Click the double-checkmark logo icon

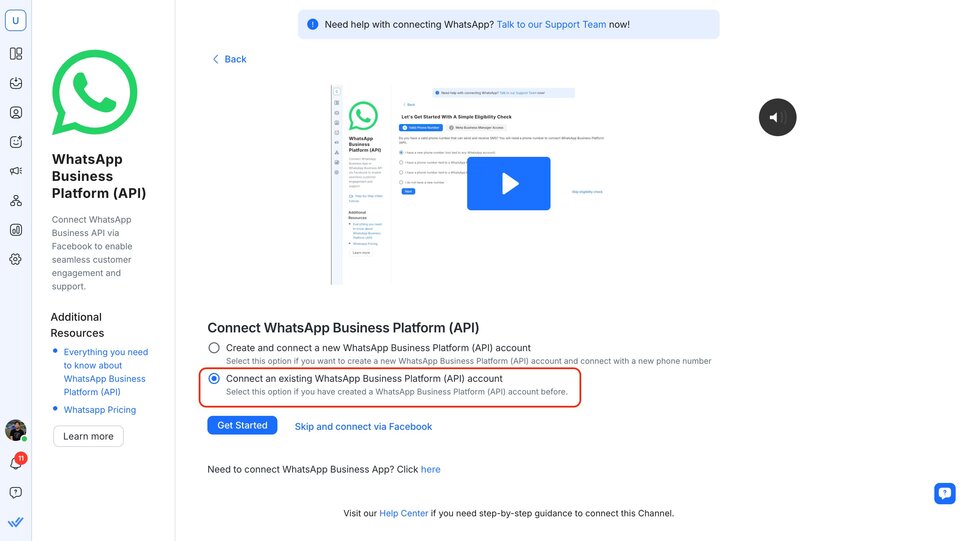(16, 522)
